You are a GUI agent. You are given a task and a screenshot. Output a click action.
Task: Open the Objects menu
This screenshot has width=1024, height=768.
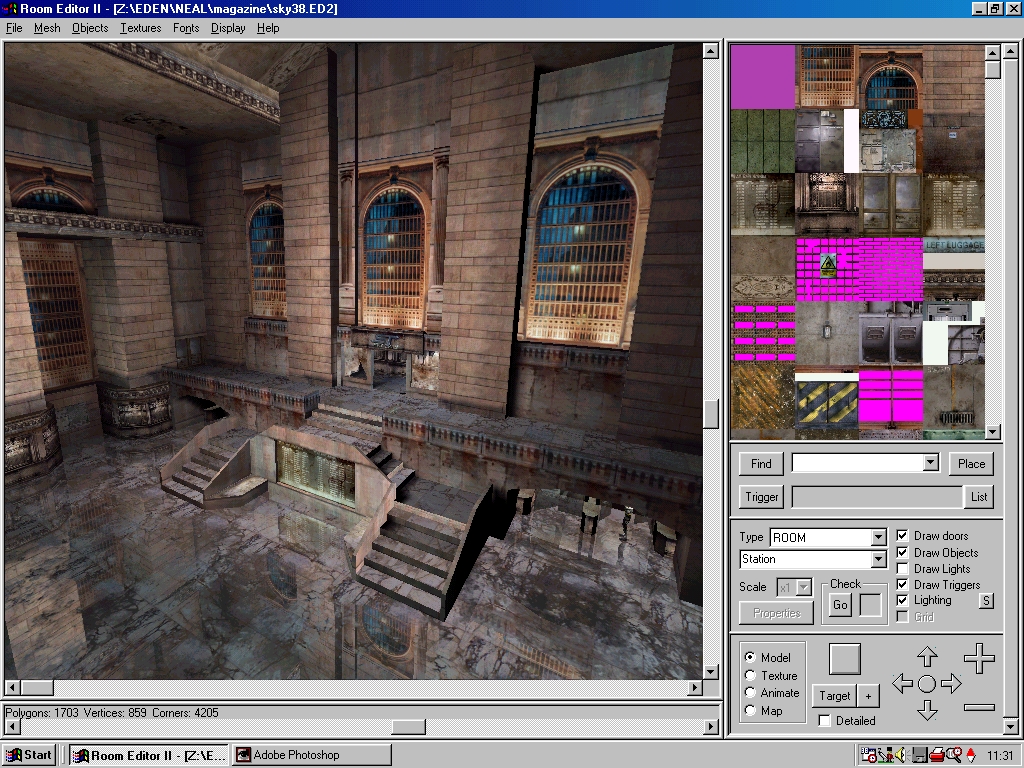coord(90,28)
